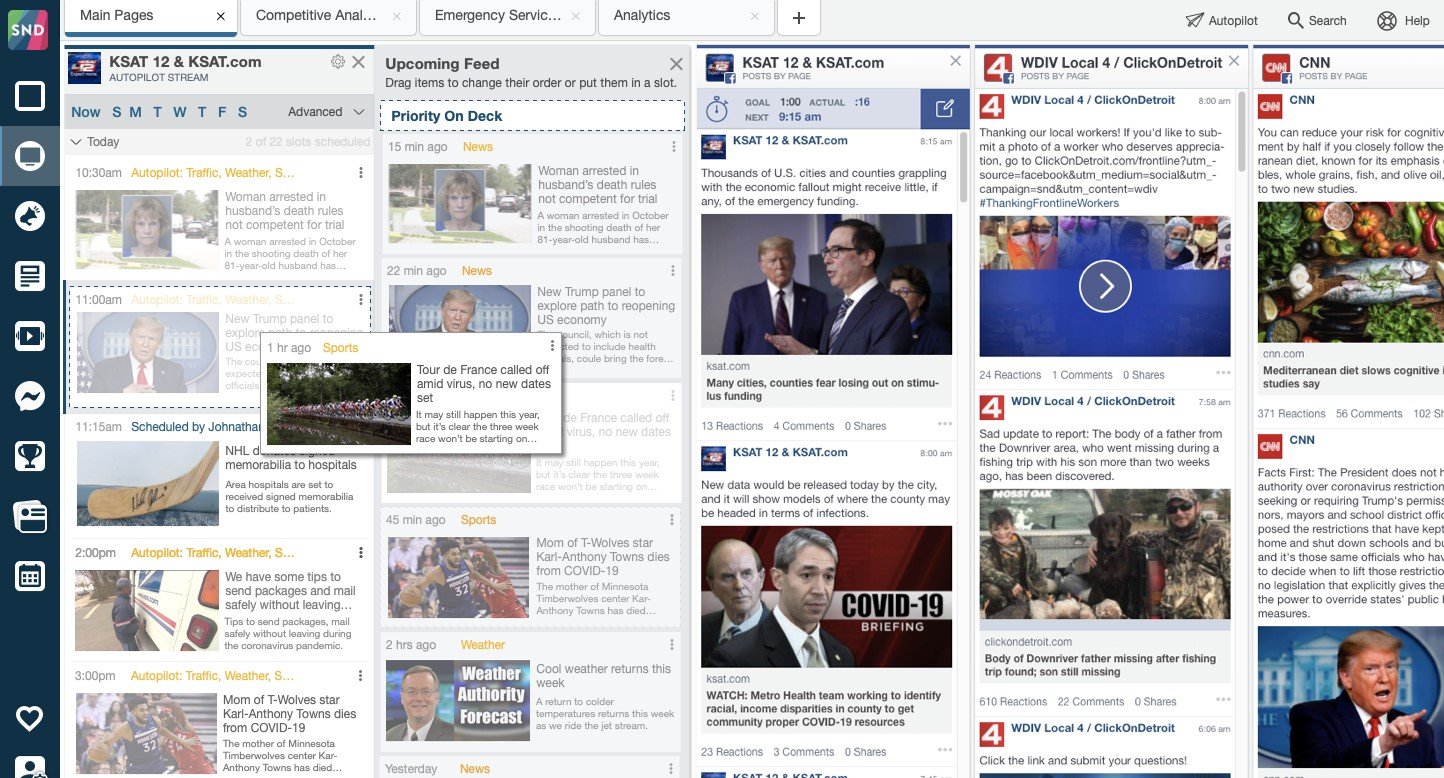Open more options on stimulus funding post
Screen dimensions: 1444x778
point(945,424)
